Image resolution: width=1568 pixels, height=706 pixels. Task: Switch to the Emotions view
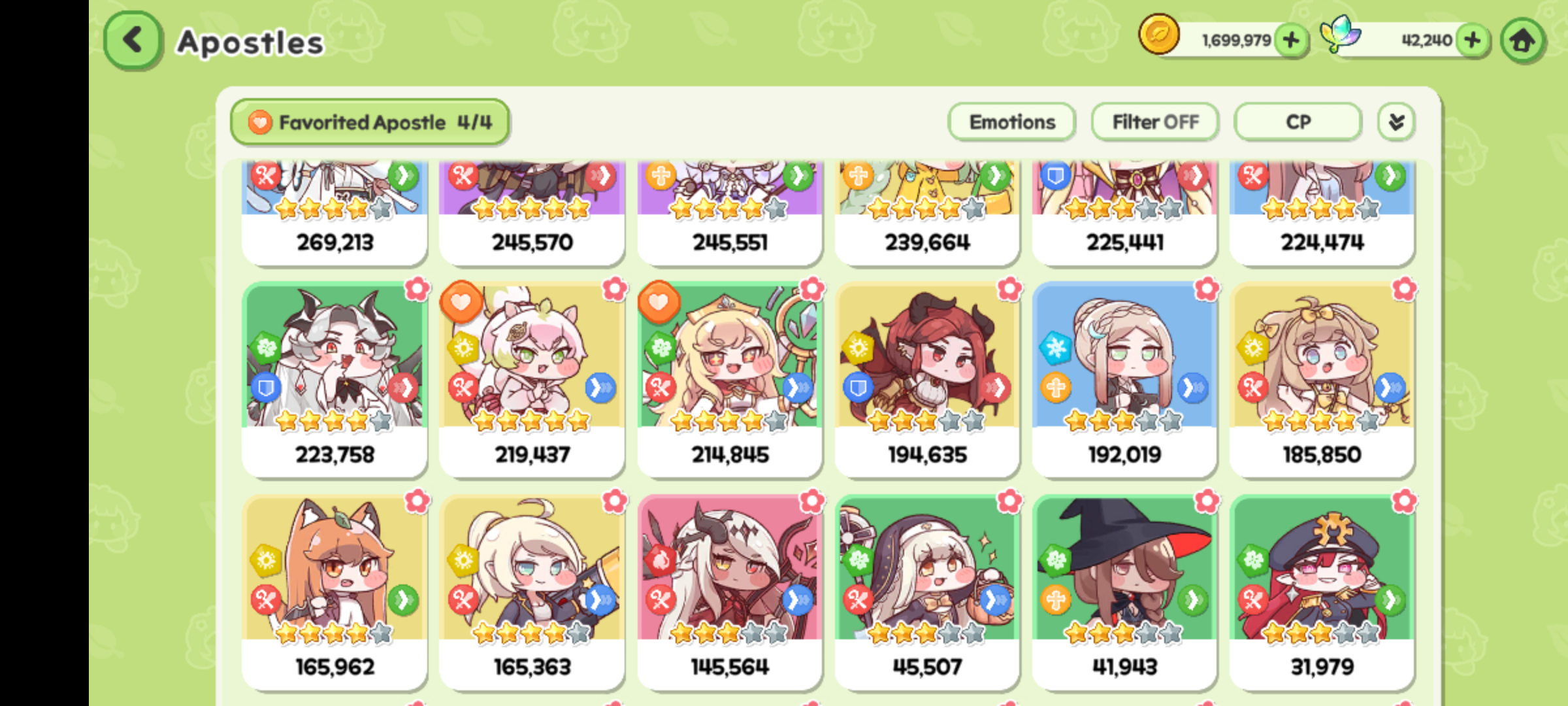[1012, 122]
